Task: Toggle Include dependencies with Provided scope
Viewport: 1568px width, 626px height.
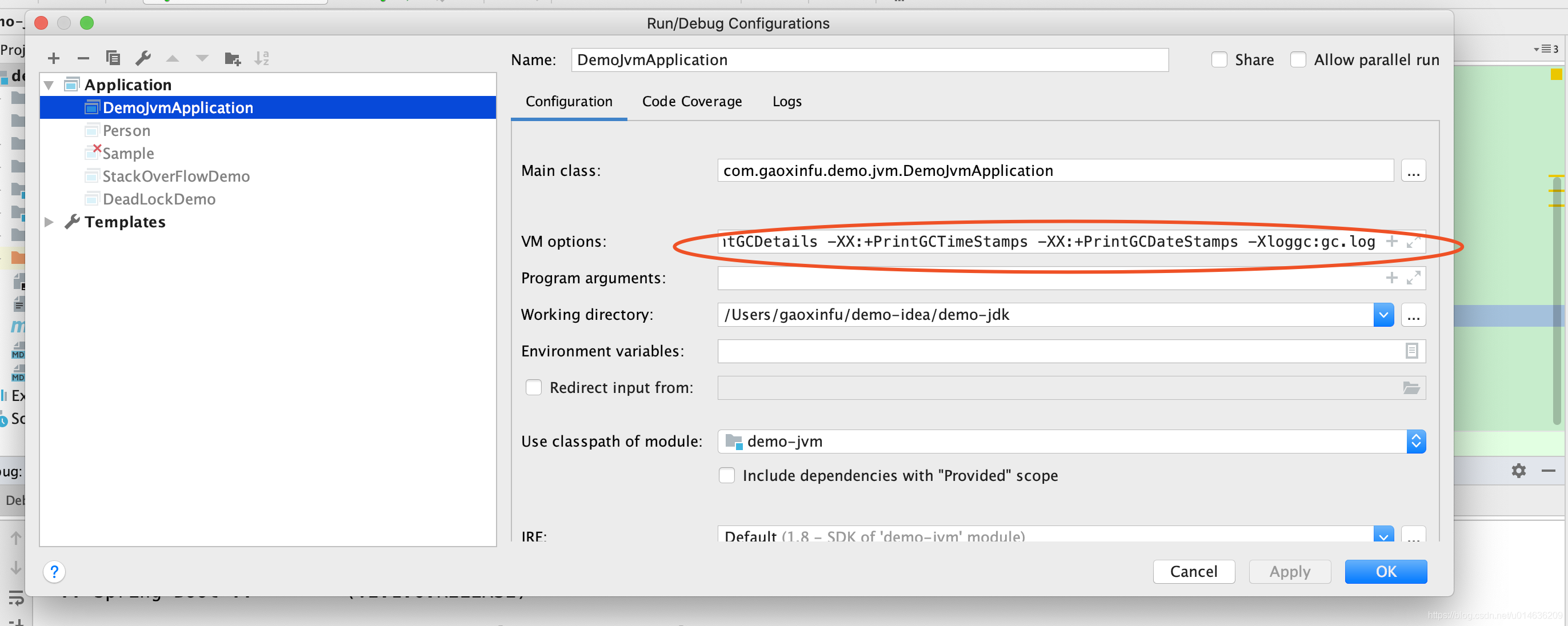Action: [x=726, y=474]
